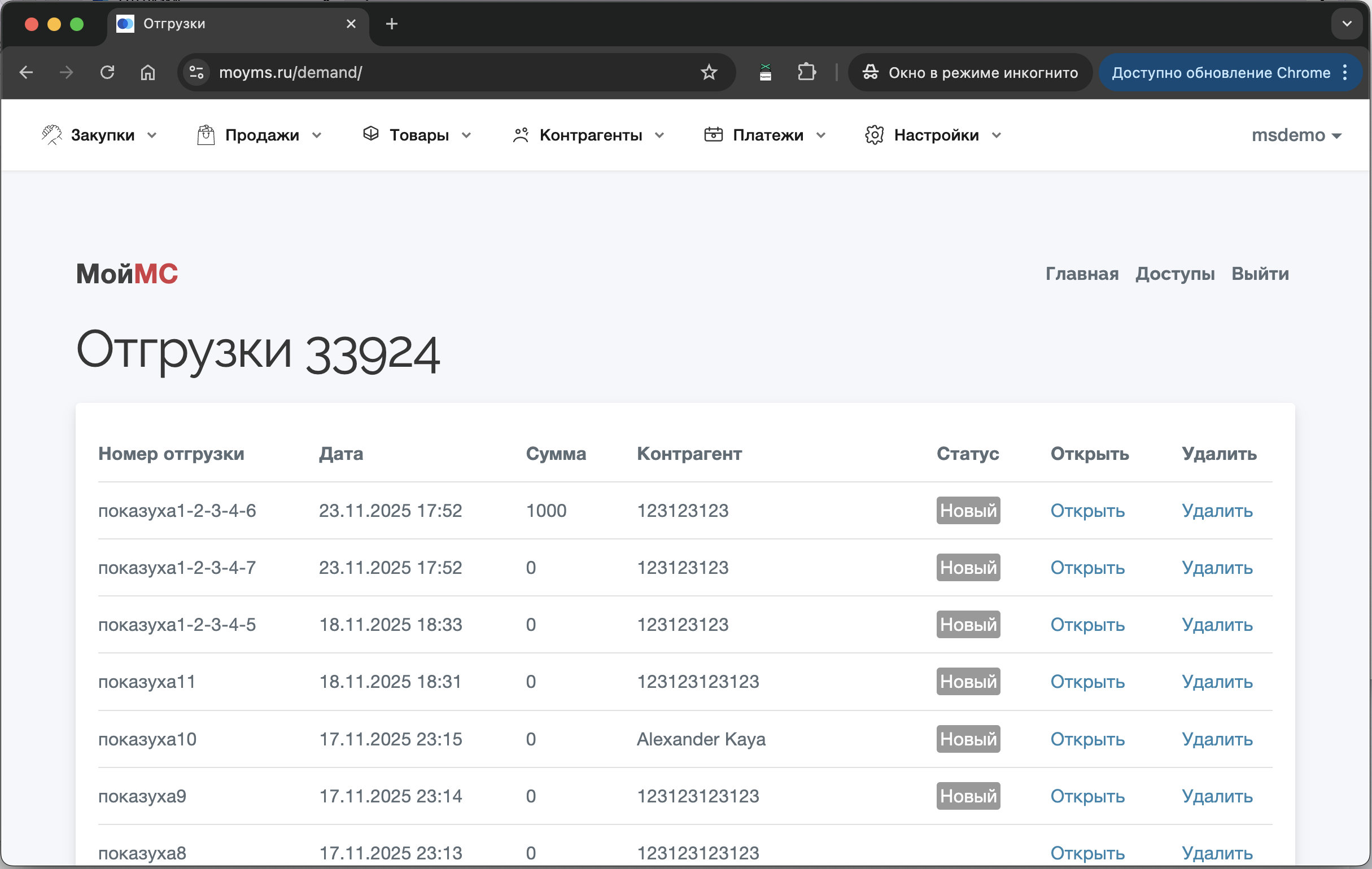
Task: Click the date 17.11.2025 23:15
Action: [390, 739]
